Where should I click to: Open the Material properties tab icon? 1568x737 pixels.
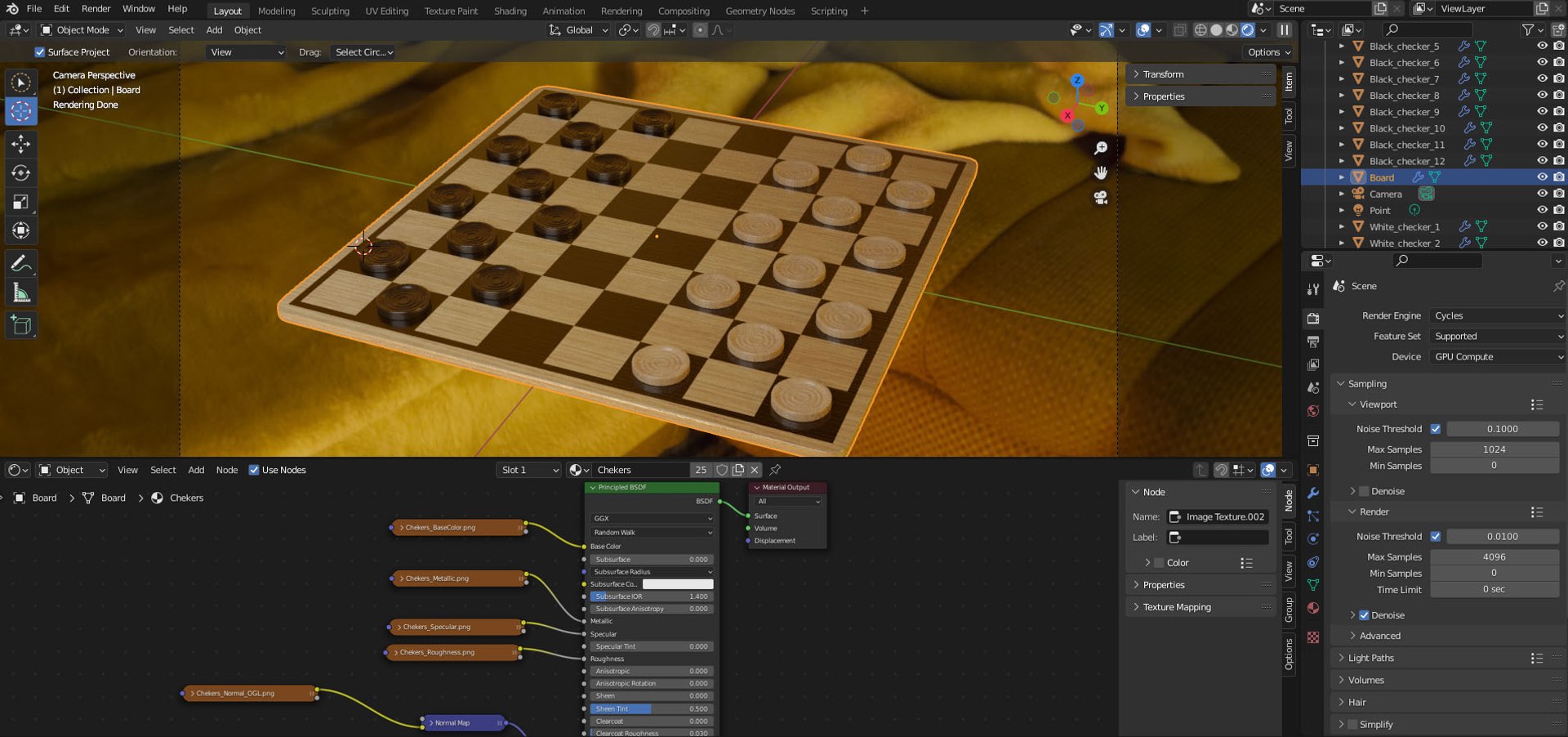coord(1313,608)
